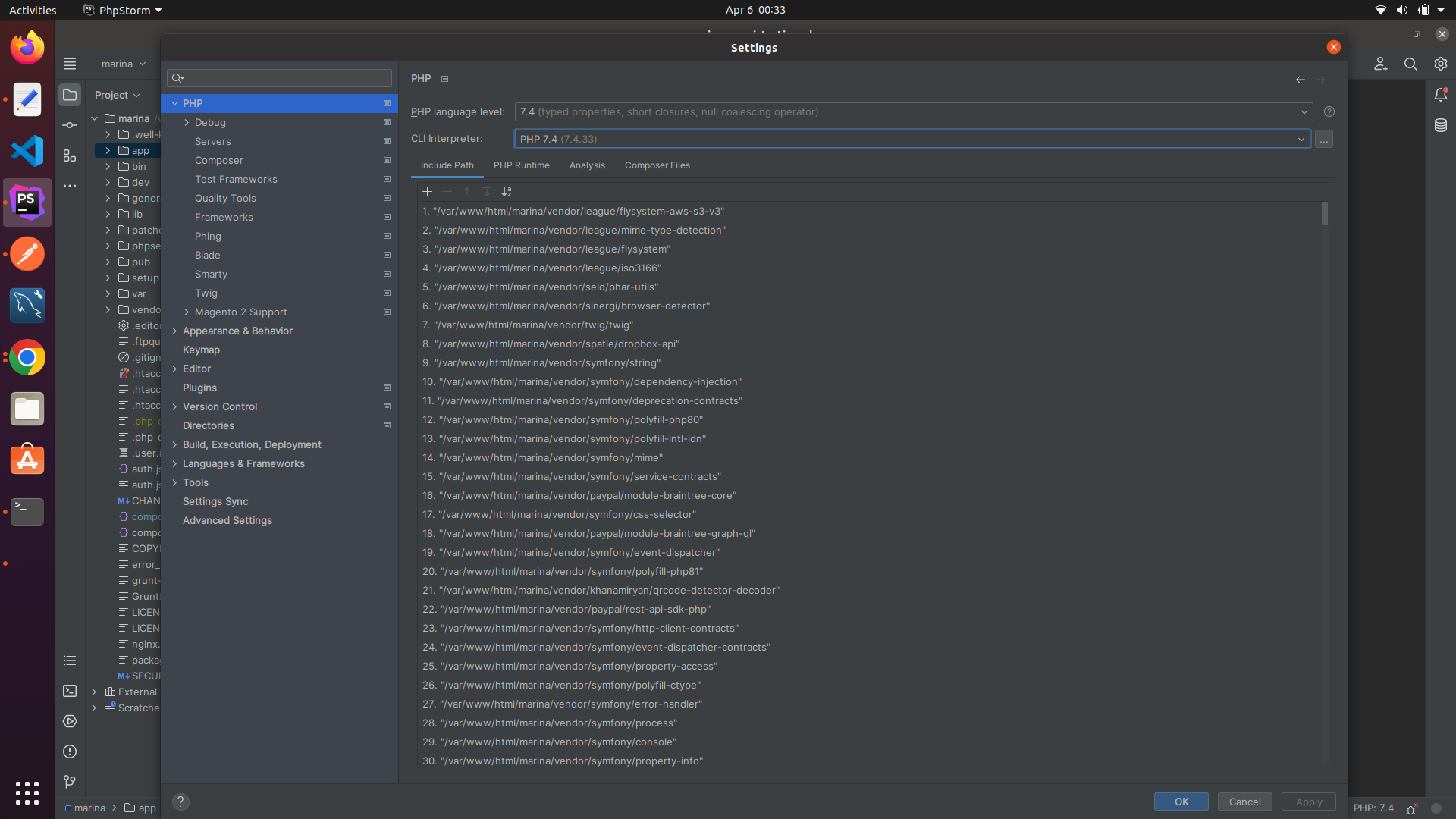Viewport: 1456px width, 819px height.
Task: Switch to Include Path tab
Action: click(447, 165)
